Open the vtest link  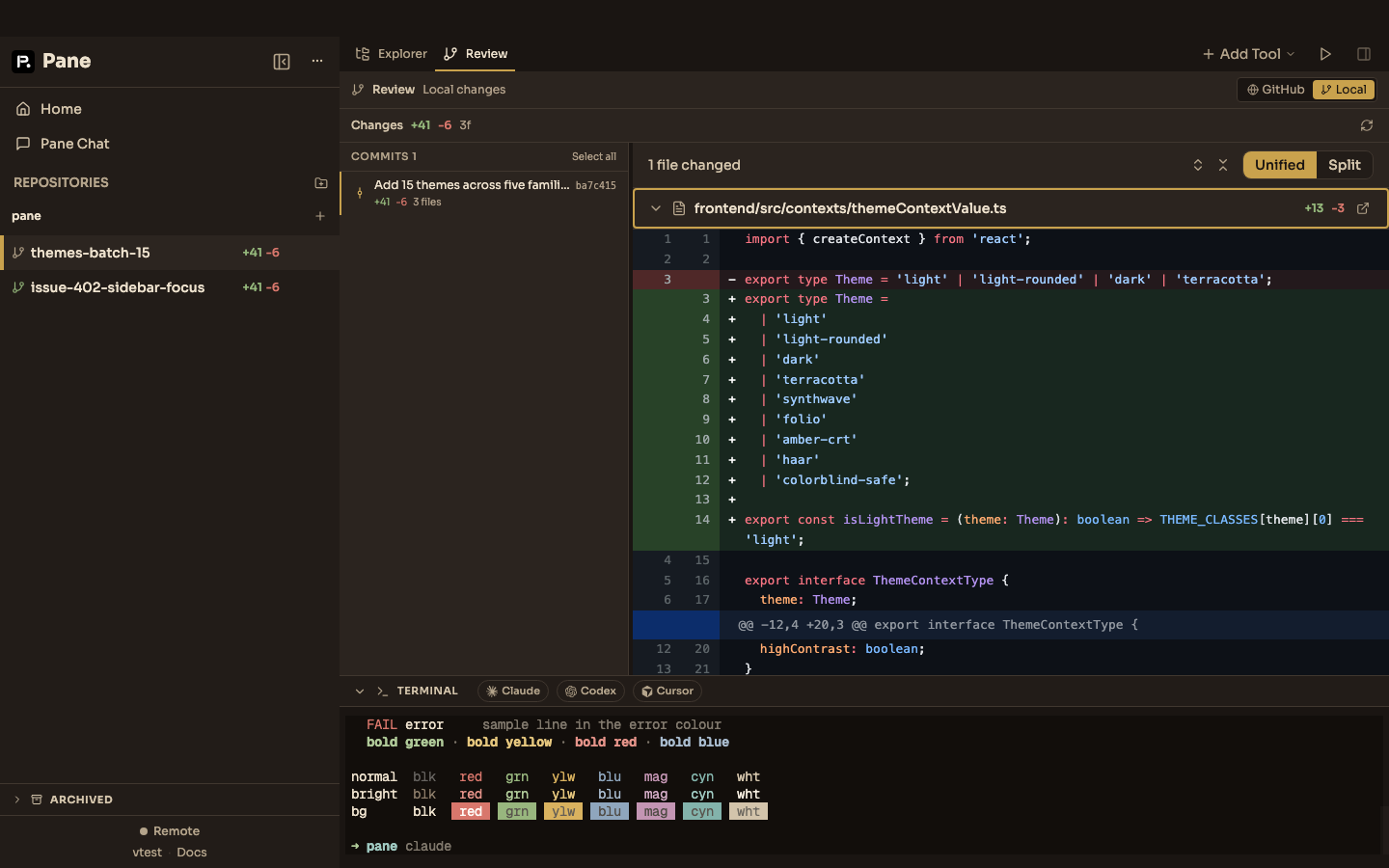click(147, 853)
